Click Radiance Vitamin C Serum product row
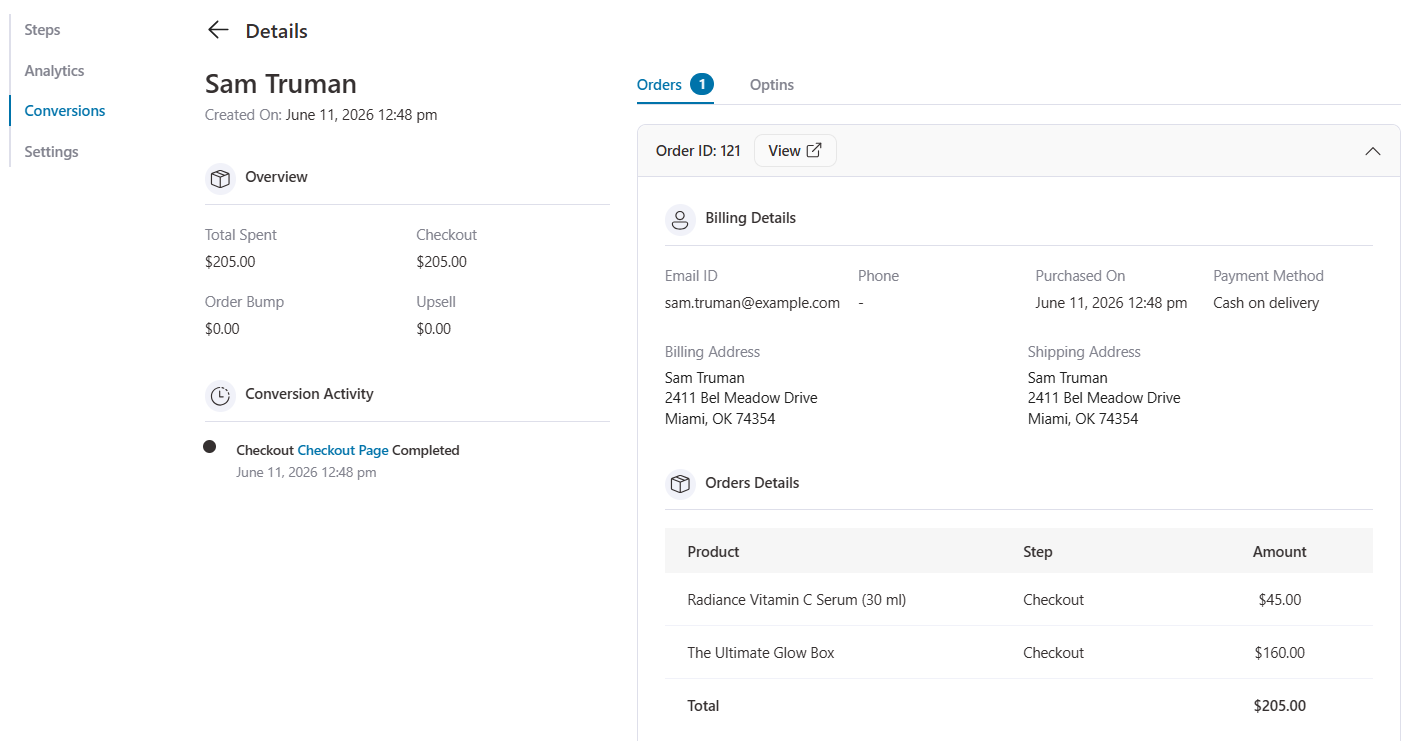The height and width of the screenshot is (741, 1411). 1018,600
